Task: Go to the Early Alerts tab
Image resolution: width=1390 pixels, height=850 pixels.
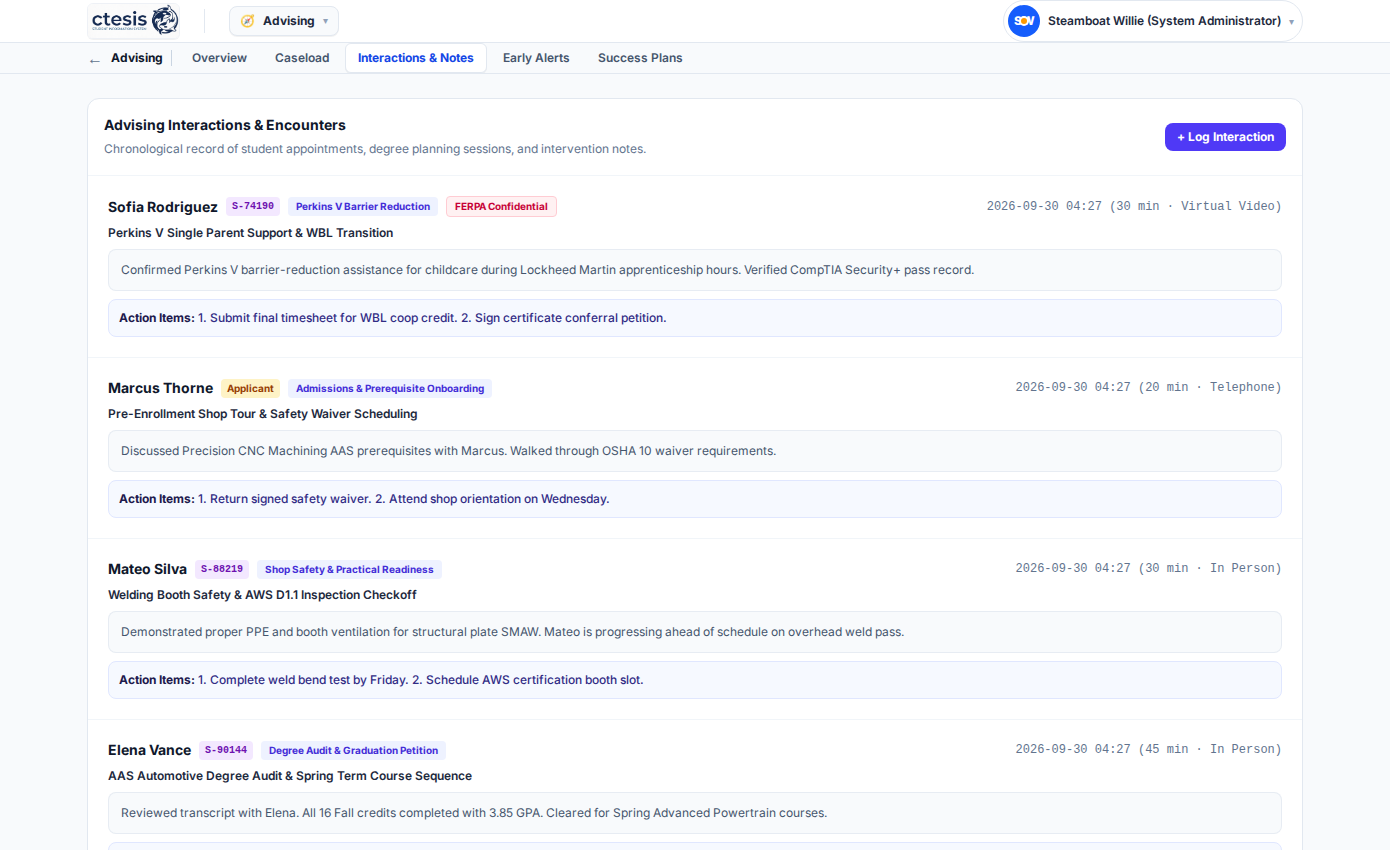Action: point(536,58)
